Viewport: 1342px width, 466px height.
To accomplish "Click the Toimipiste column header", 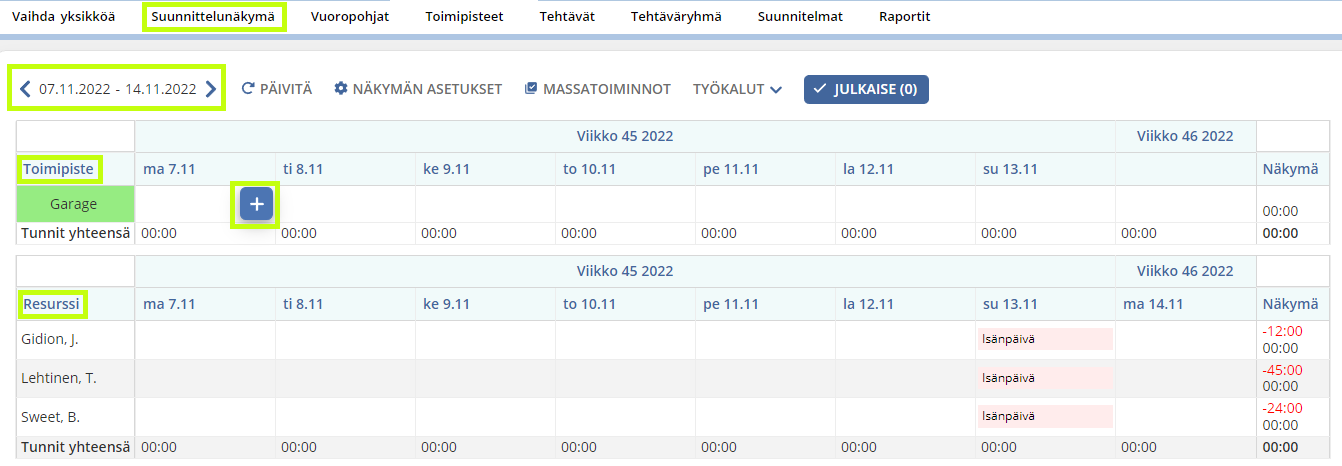I will (58, 169).
